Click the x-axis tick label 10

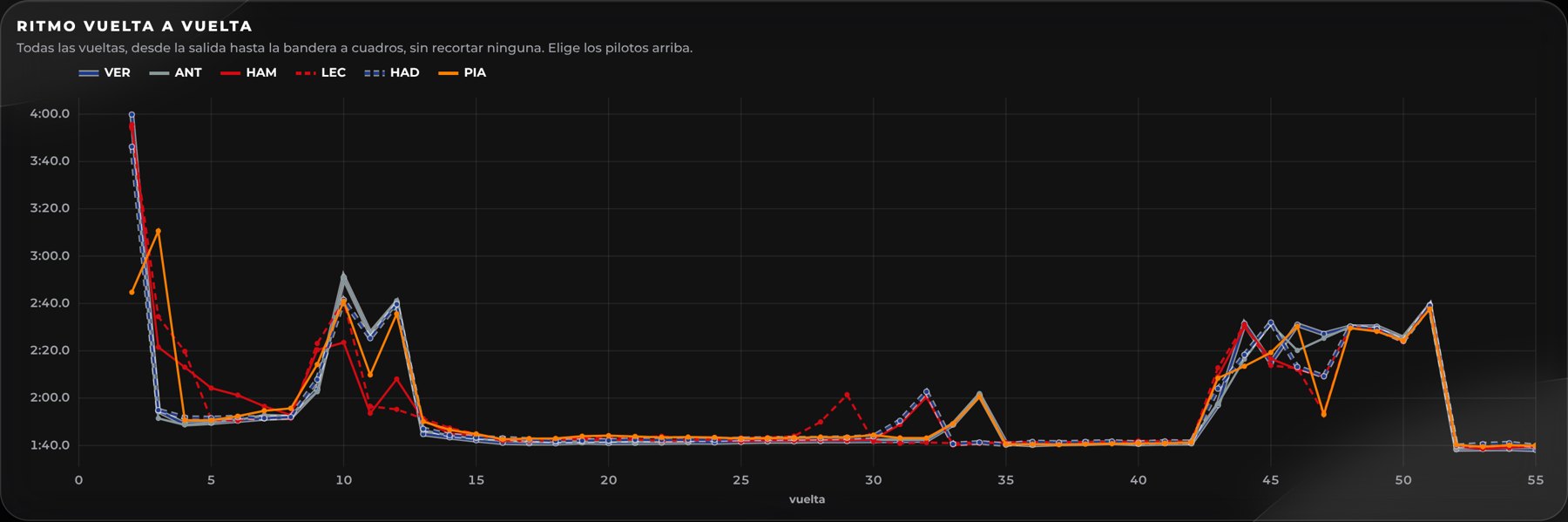(343, 480)
